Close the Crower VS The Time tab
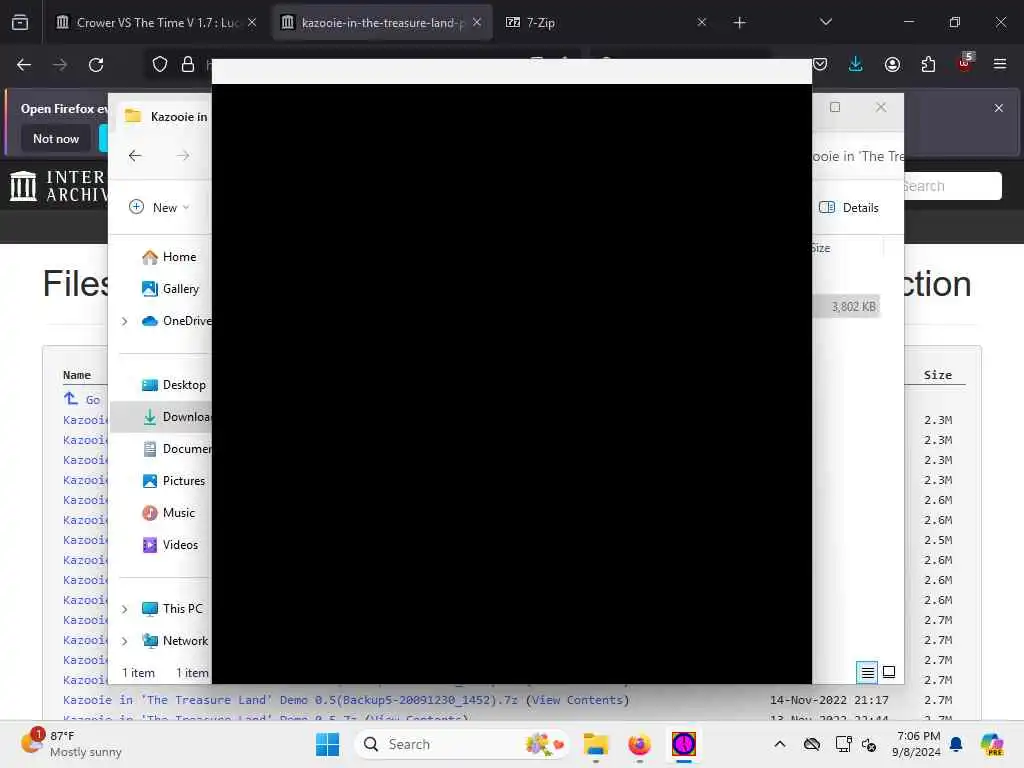This screenshot has width=1024, height=768. pyautogui.click(x=252, y=22)
